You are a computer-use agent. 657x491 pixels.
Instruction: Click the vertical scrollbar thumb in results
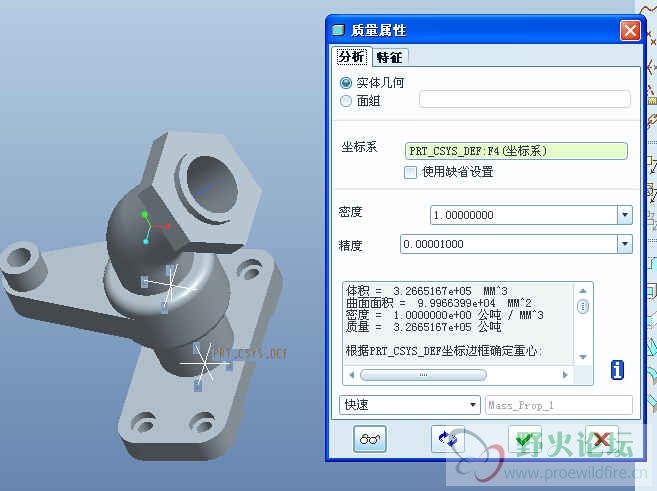(583, 306)
